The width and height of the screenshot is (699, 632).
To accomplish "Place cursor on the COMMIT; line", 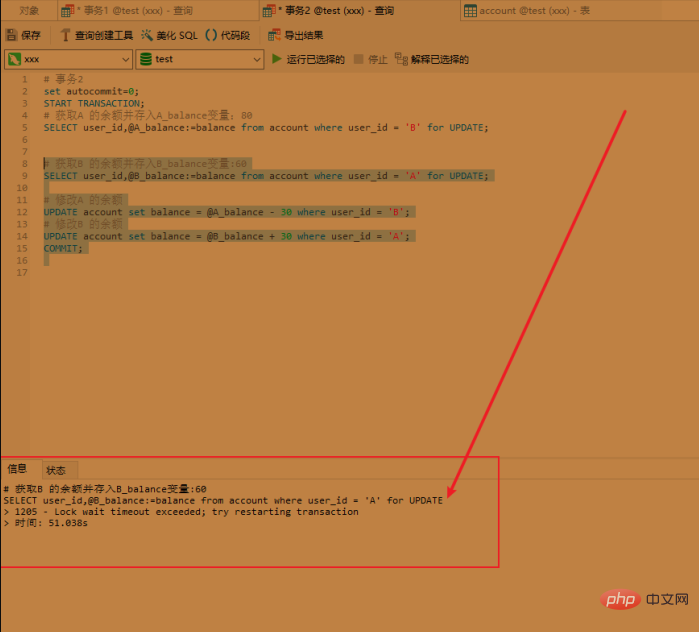I will (63, 248).
